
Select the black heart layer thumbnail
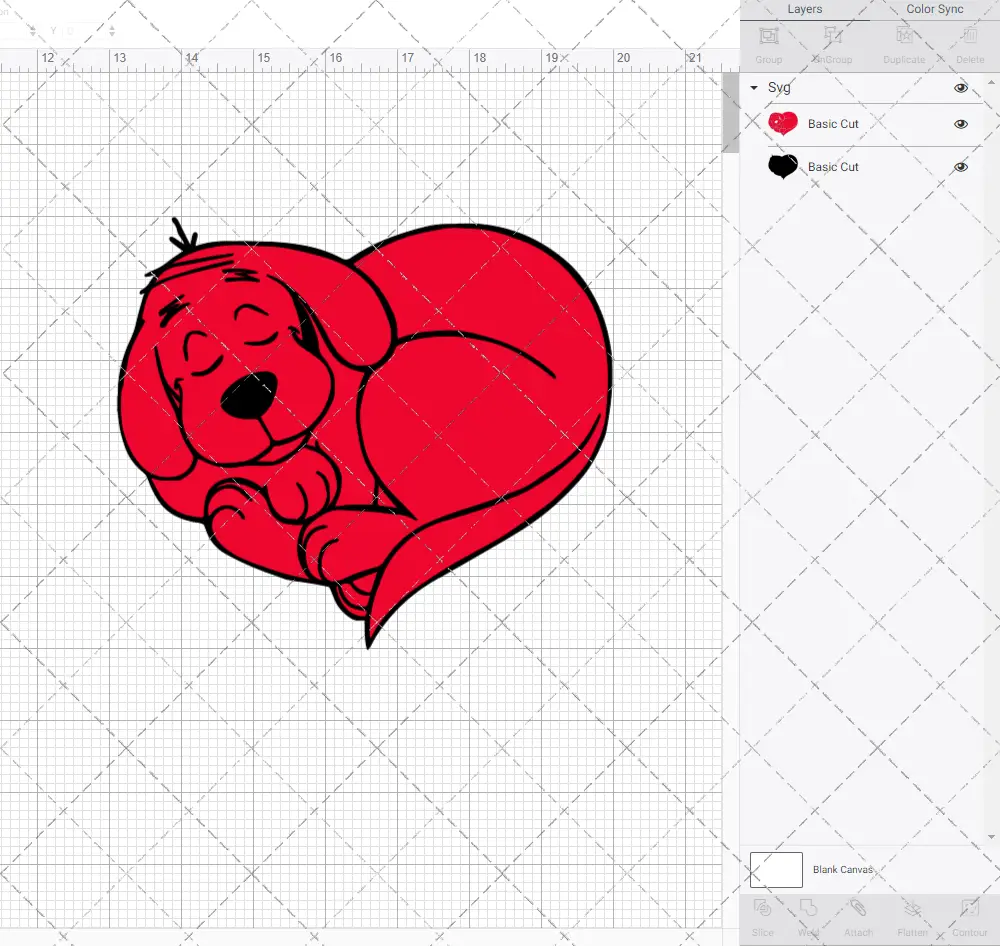click(783, 166)
